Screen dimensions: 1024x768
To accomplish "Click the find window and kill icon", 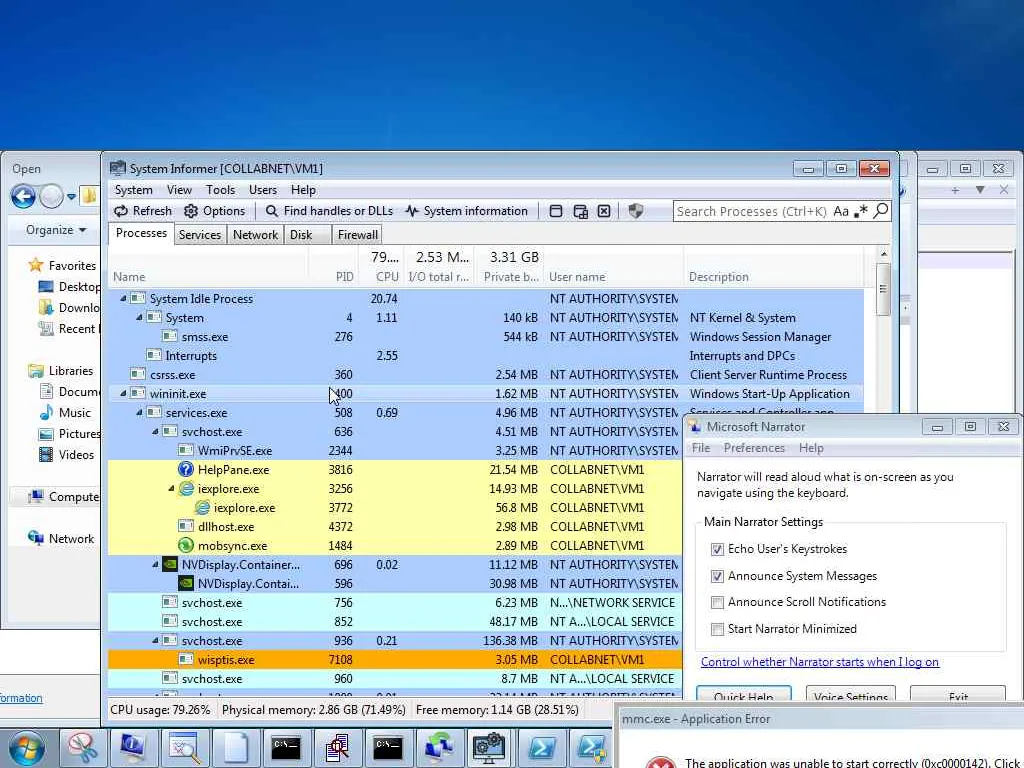I will (604, 211).
